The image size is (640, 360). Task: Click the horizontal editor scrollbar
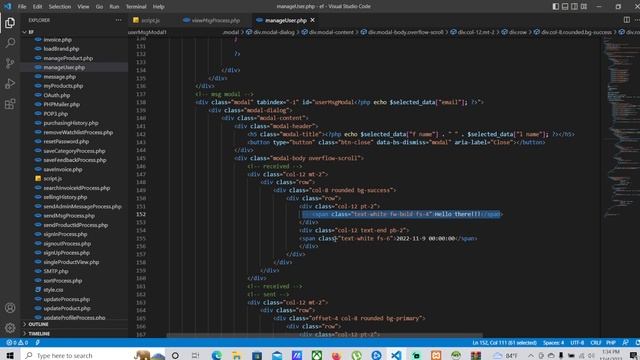point(324,336)
